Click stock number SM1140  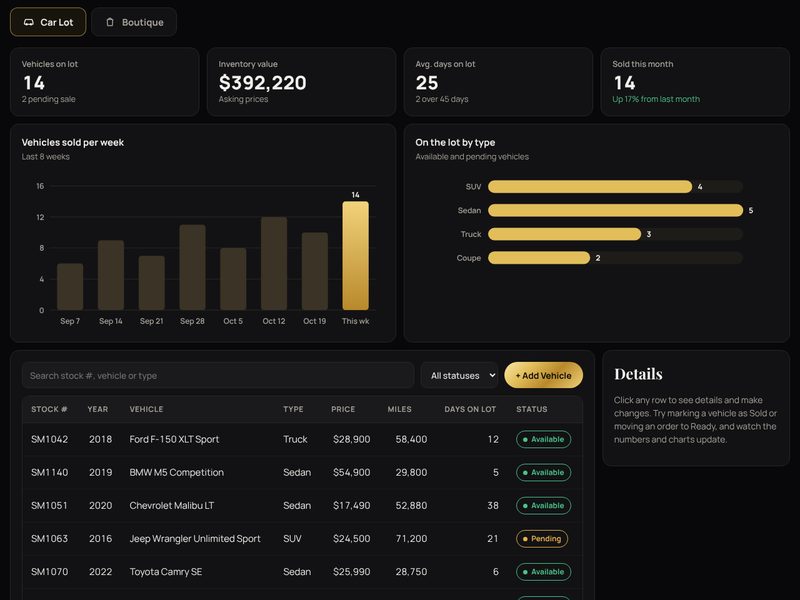pos(49,472)
